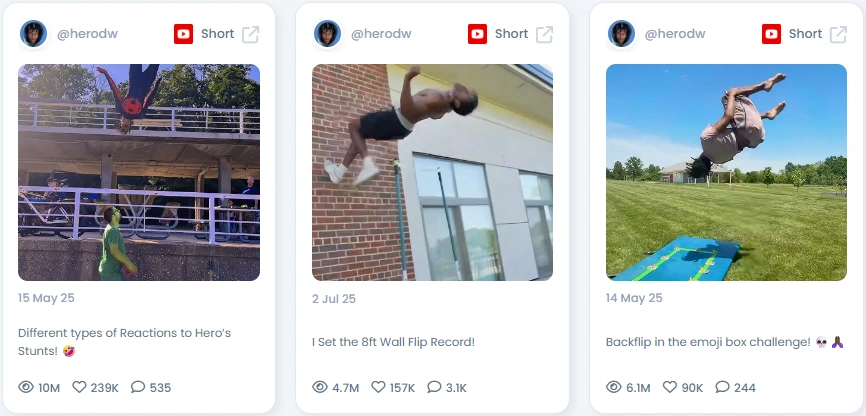
Task: Open external link icon on emoji box card
Action: pyautogui.click(x=838, y=34)
